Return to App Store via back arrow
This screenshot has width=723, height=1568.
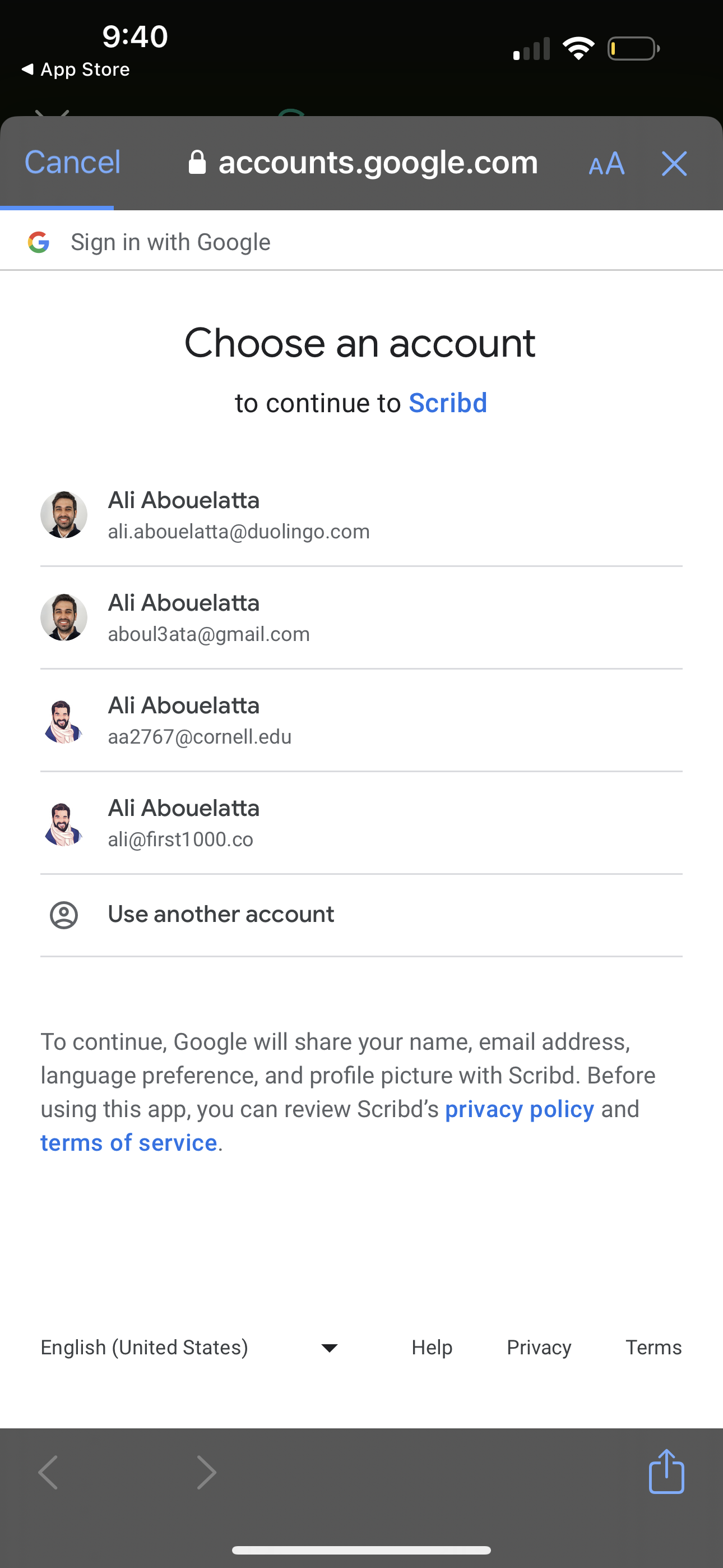76,70
